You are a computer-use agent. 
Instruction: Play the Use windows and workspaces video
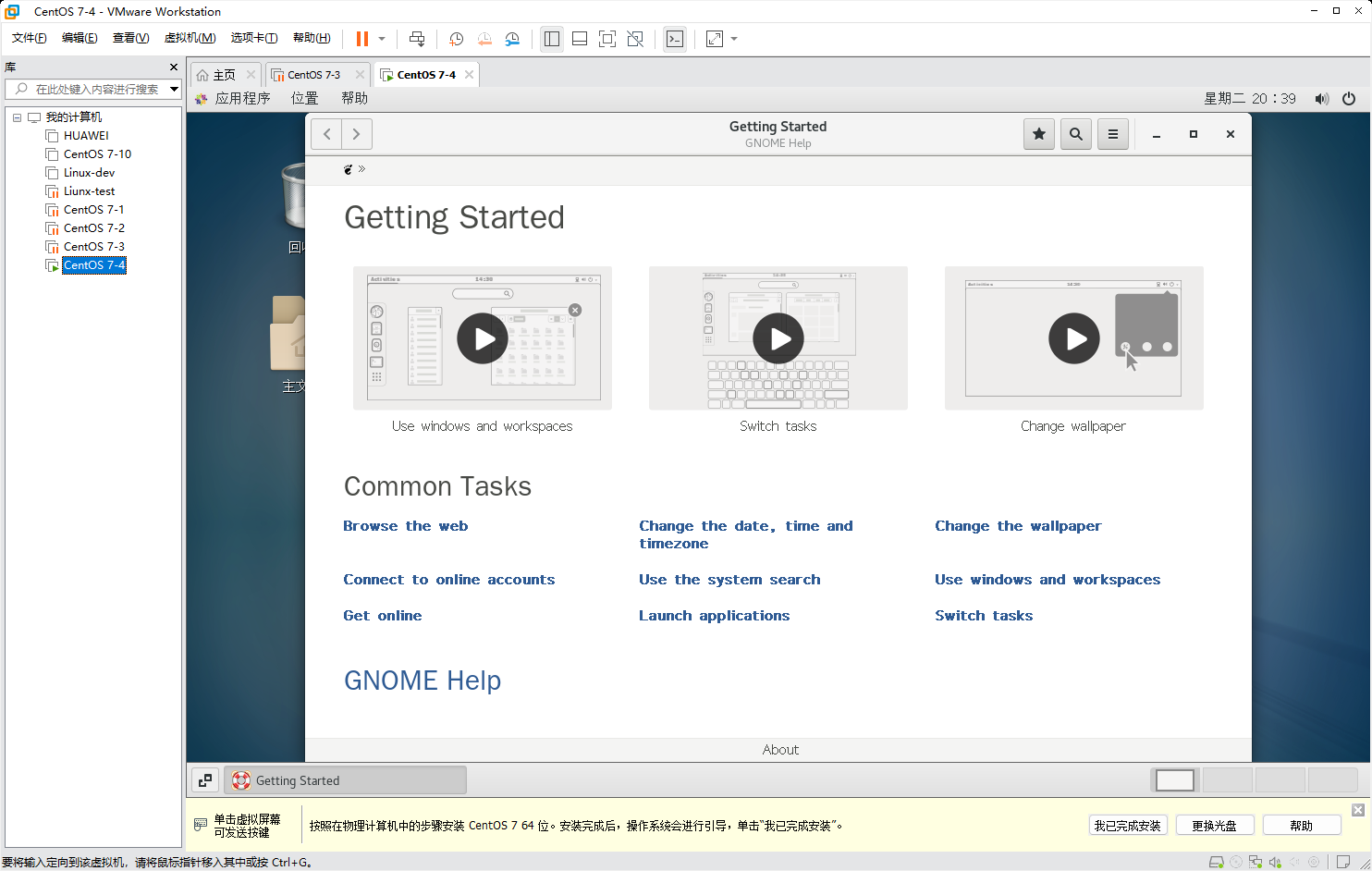point(483,338)
